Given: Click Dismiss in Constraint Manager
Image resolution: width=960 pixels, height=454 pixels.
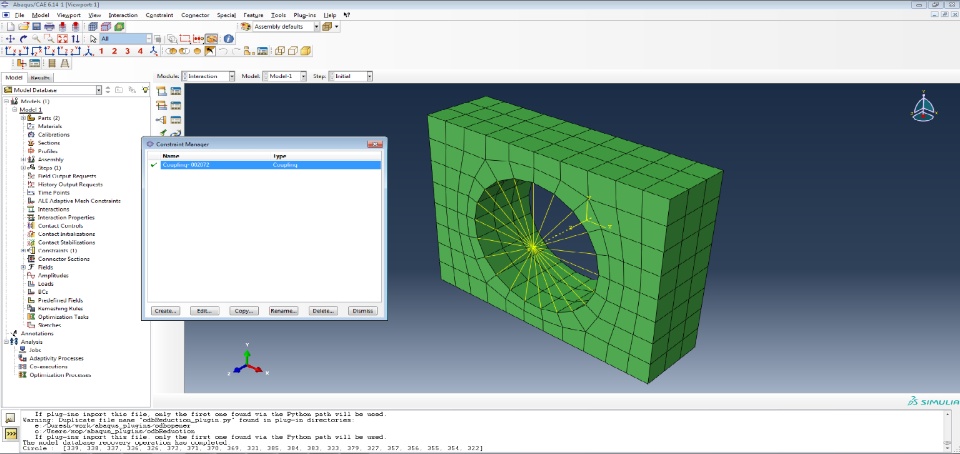Looking at the screenshot, I should pyautogui.click(x=362, y=311).
